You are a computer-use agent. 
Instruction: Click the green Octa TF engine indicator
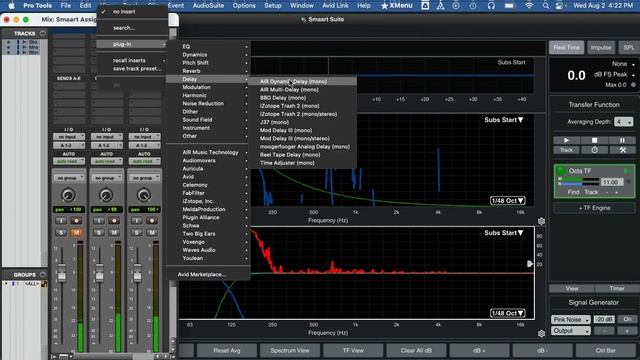pyautogui.click(x=560, y=170)
